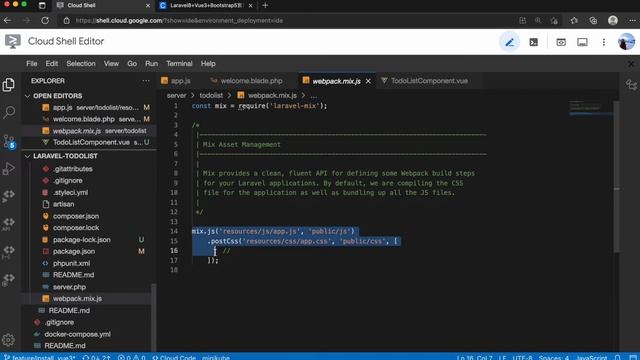Image resolution: width=640 pixels, height=360 pixels.
Task: Open the three-dot More menu in Cloud Shell header
Action: coord(604,42)
